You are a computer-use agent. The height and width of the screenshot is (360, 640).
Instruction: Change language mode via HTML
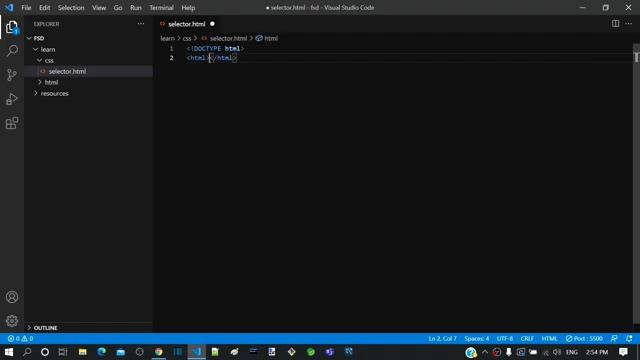click(549, 339)
